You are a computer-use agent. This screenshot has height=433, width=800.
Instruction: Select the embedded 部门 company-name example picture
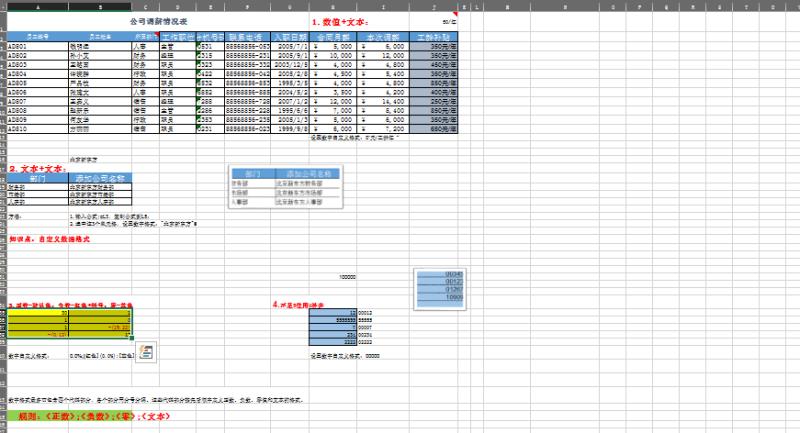(286, 187)
